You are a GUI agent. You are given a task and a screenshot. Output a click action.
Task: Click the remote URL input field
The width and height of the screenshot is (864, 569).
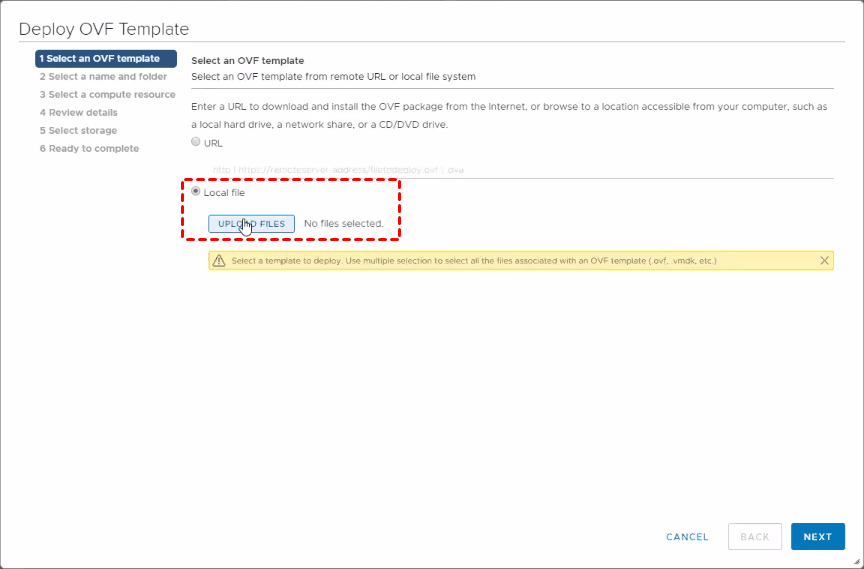click(510, 170)
